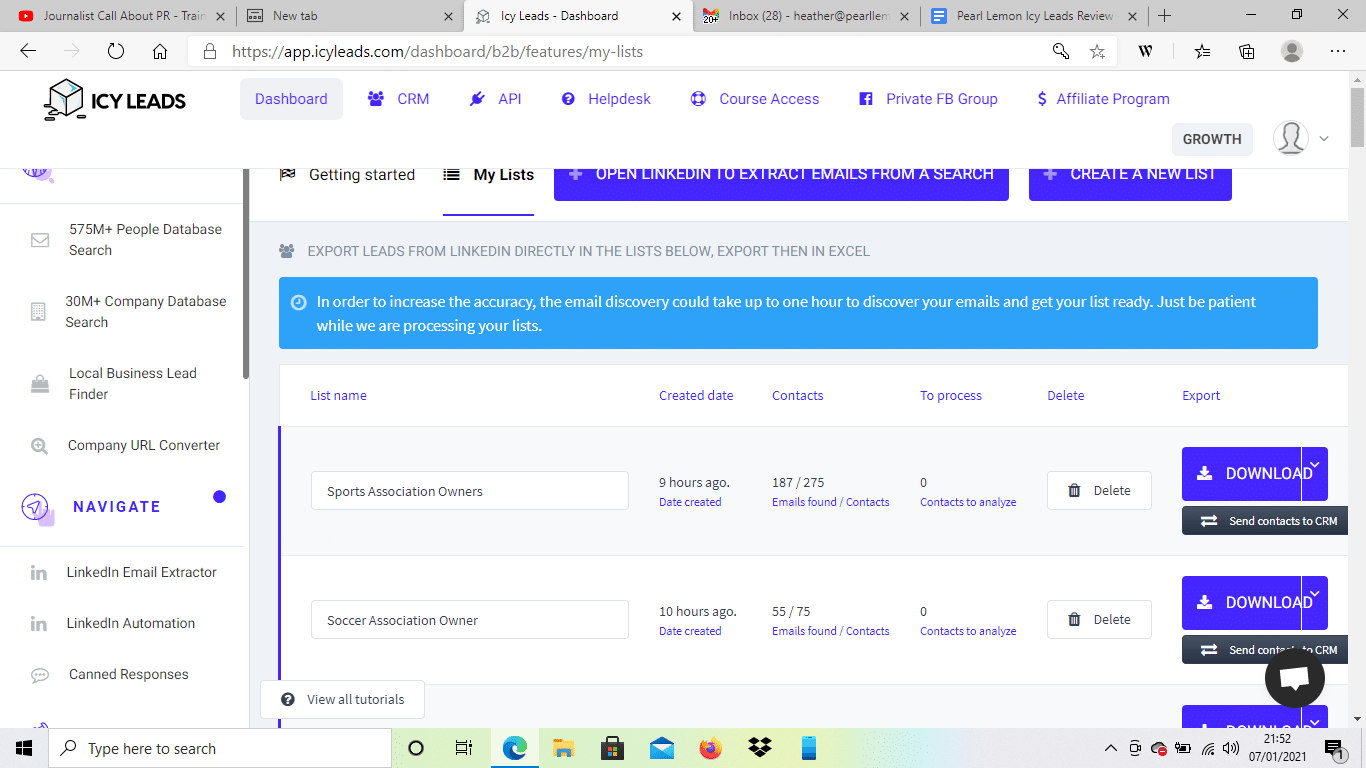Open browser settings ellipsis menu

click(x=1338, y=51)
